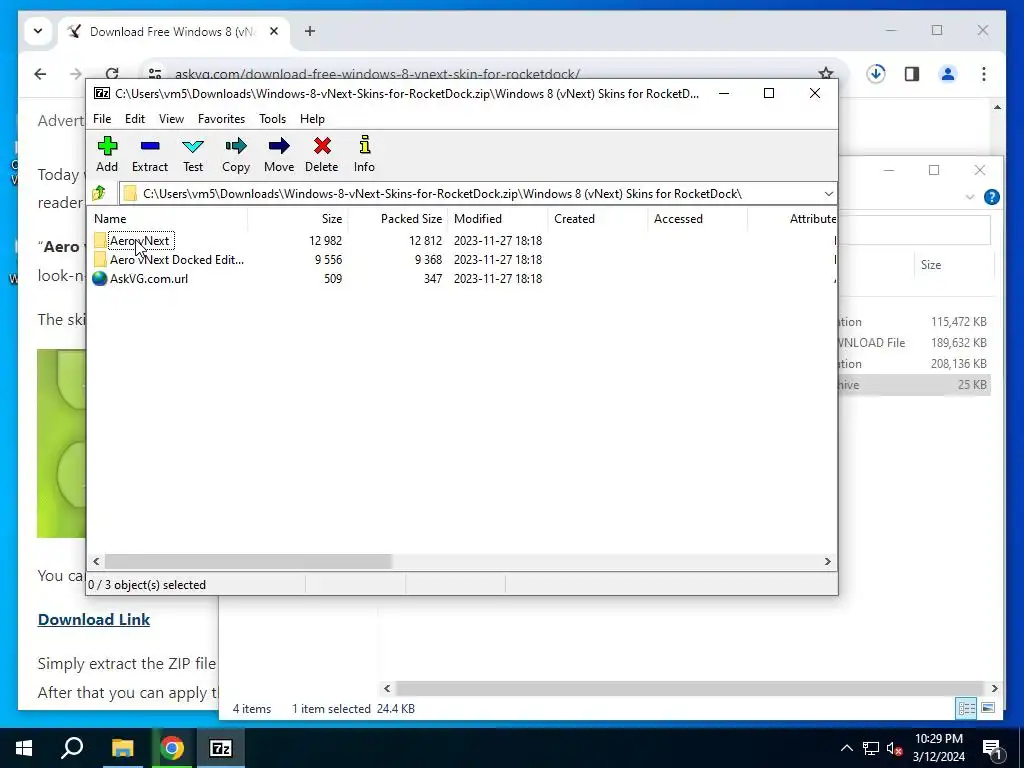Reload the Chrome page

coord(112,74)
